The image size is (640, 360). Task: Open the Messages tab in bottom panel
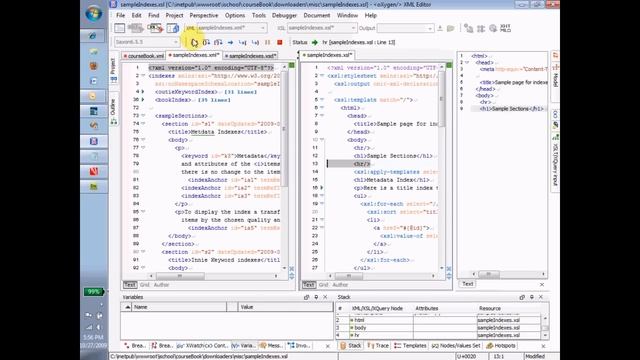(271, 346)
